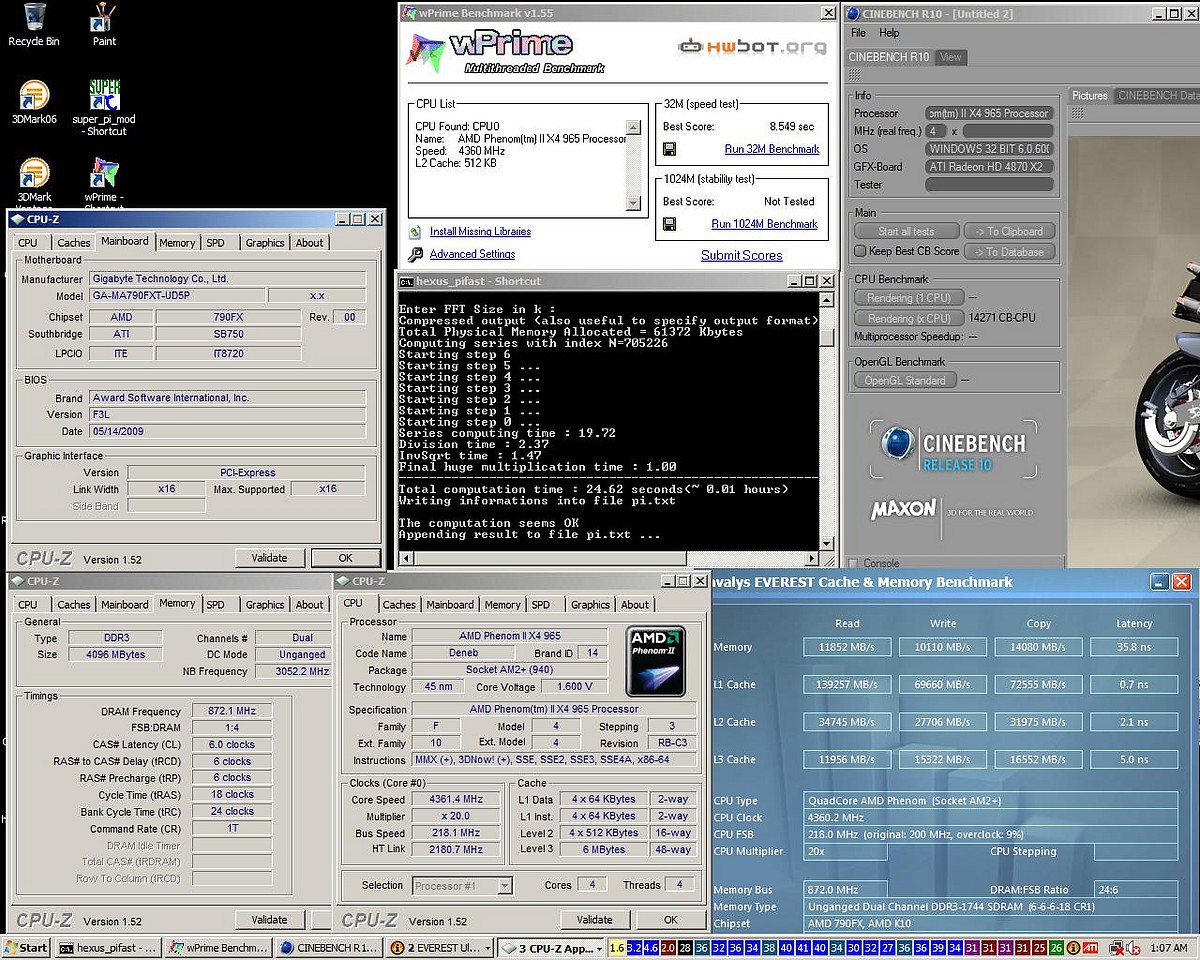Click the Start button on the taskbar
1200x960 pixels.
click(x=27, y=947)
